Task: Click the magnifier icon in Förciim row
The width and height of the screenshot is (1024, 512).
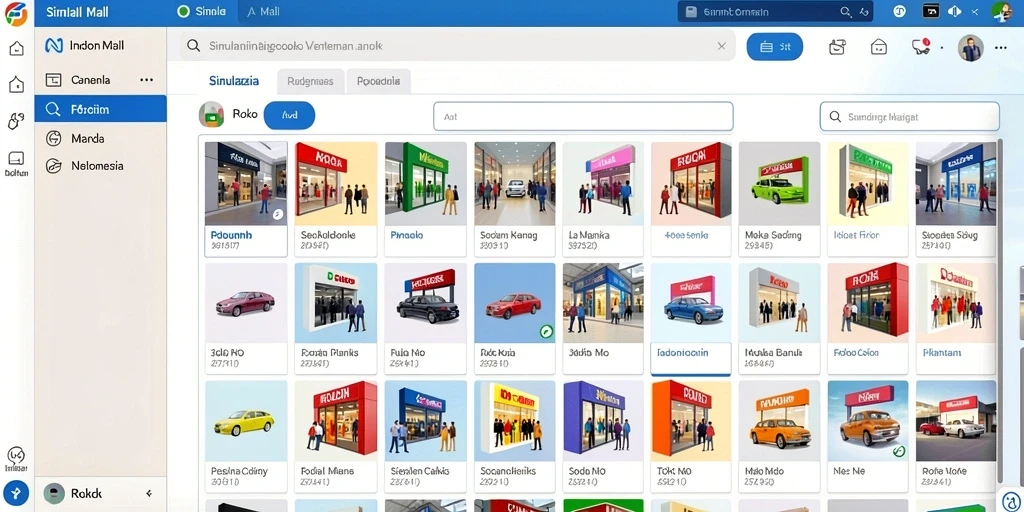Action: click(52, 109)
